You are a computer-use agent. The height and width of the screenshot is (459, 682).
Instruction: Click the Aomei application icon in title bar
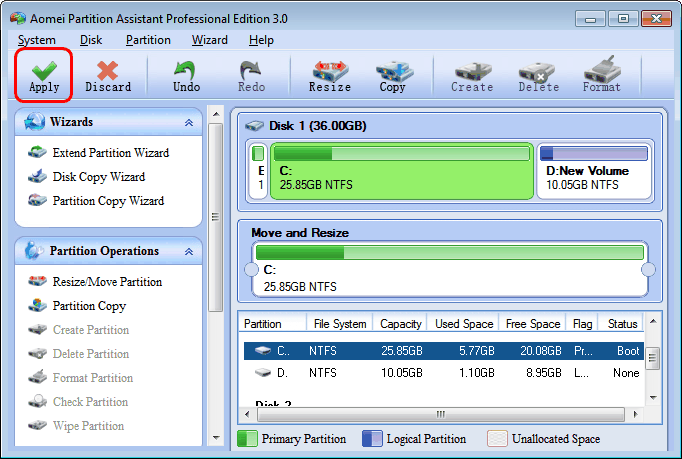coord(18,19)
